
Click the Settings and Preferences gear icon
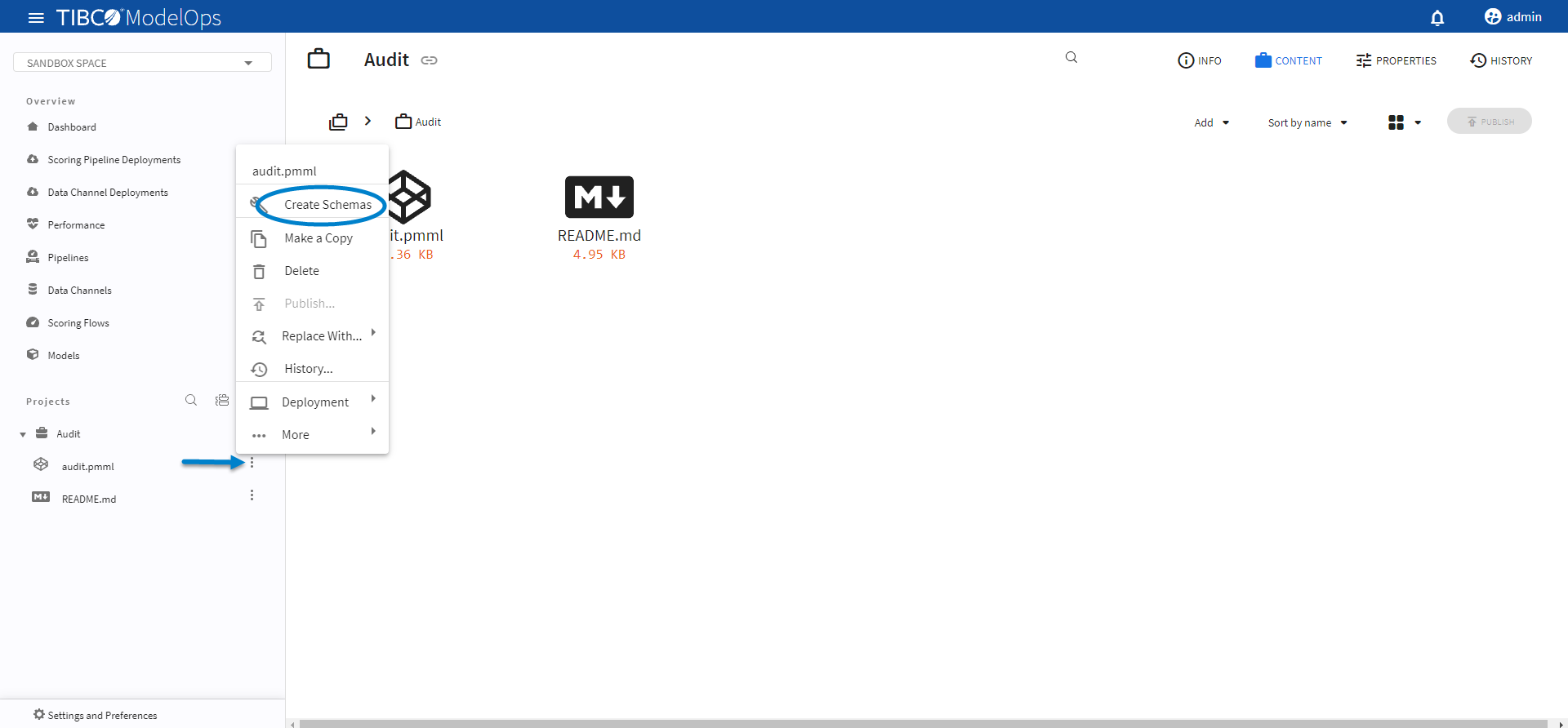coord(39,714)
